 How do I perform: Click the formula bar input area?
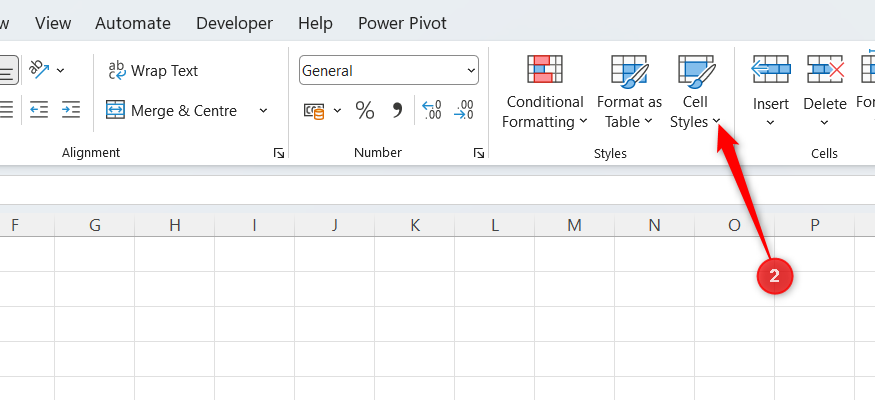pyautogui.click(x=438, y=190)
